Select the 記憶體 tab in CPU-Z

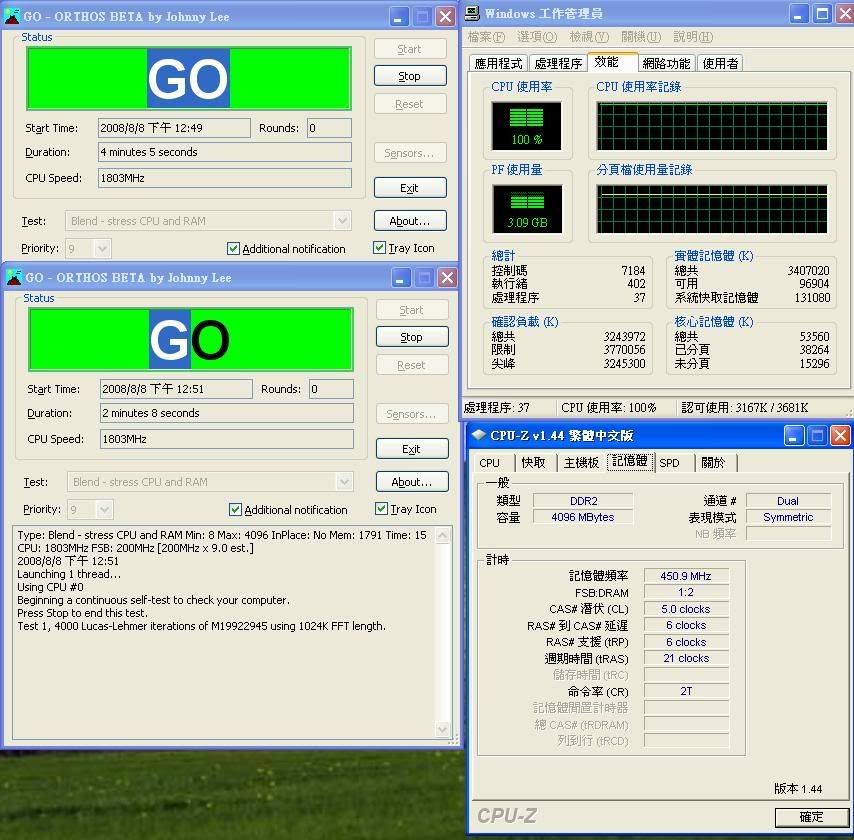[x=630, y=461]
